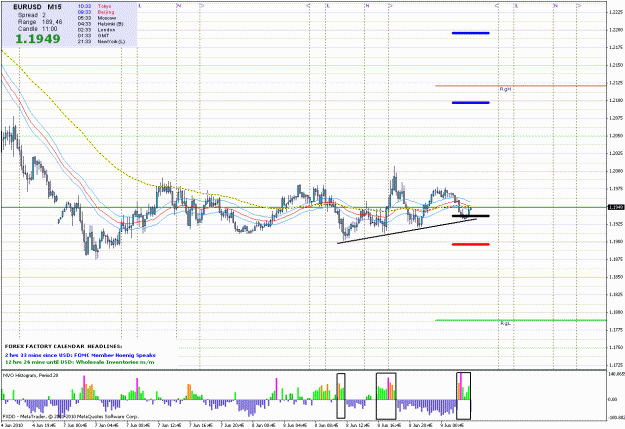The image size is (625, 429).
Task: Click the 7 Jun 12:45 time label
Action: click(170, 425)
